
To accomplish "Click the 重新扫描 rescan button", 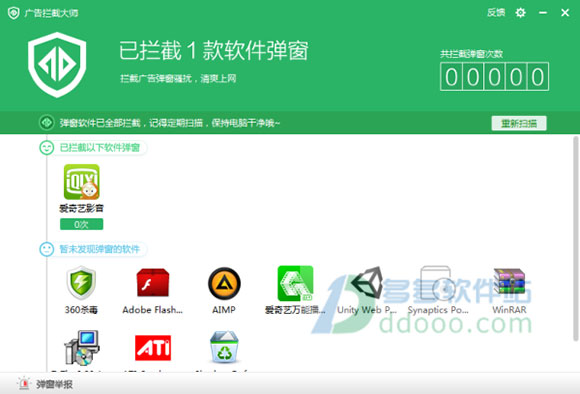I will point(519,123).
